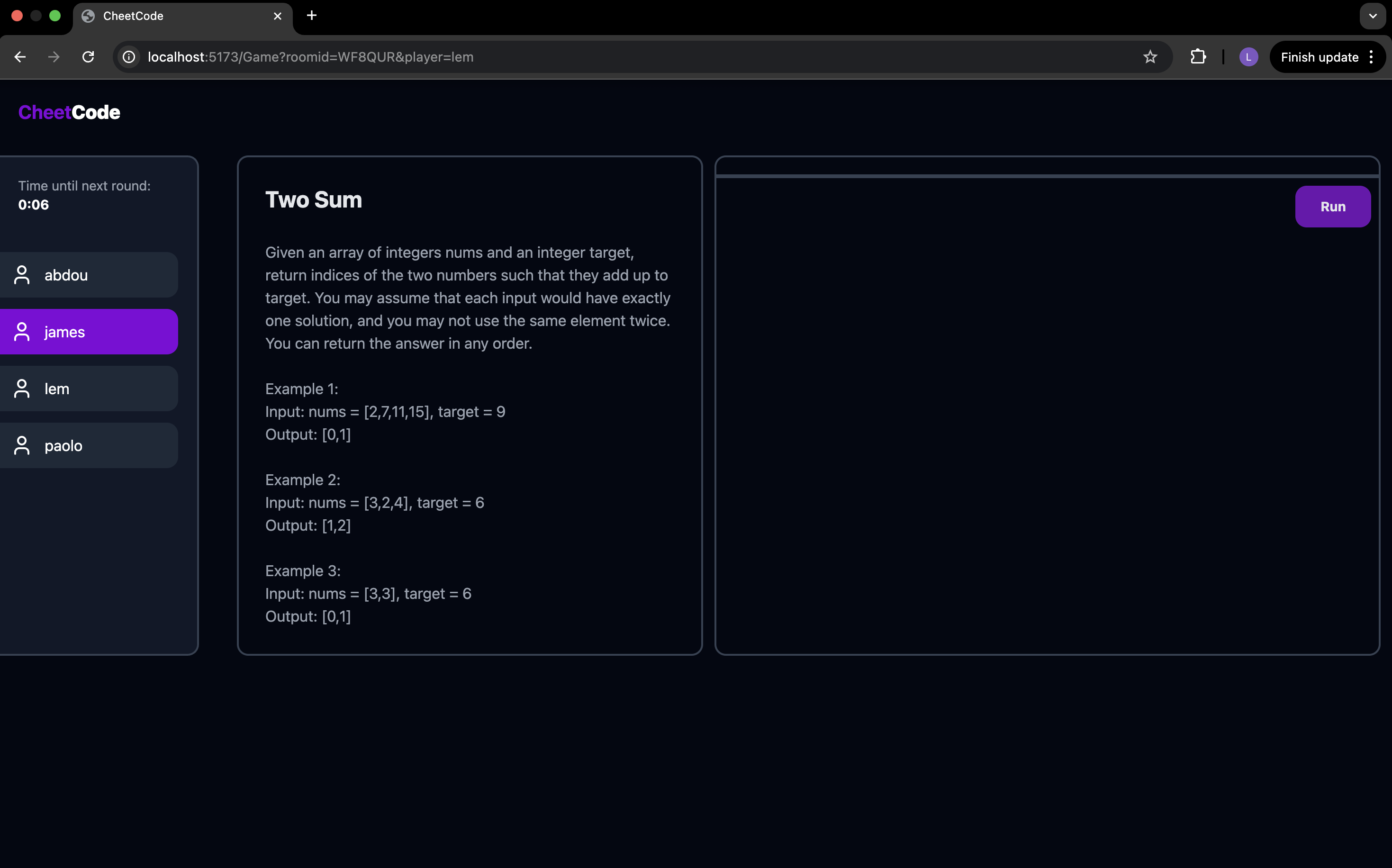Click the CheetCode logo link

[x=69, y=112]
